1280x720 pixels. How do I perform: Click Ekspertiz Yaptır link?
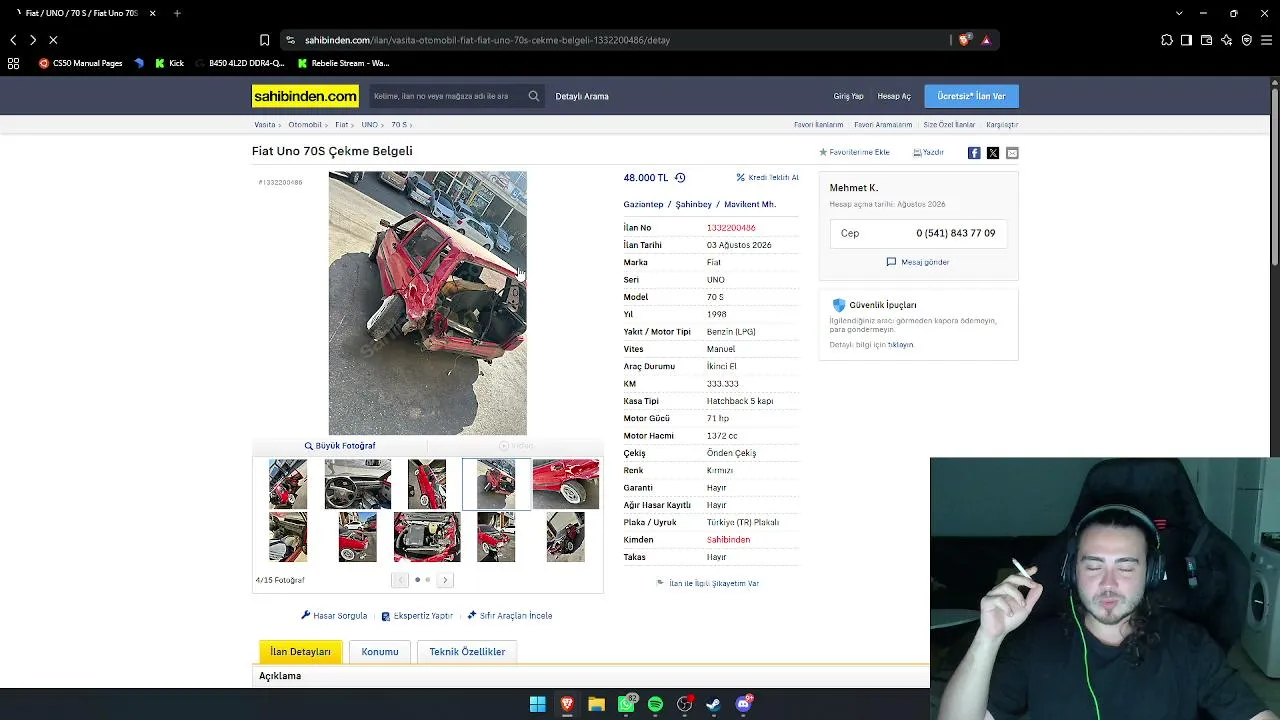click(417, 616)
